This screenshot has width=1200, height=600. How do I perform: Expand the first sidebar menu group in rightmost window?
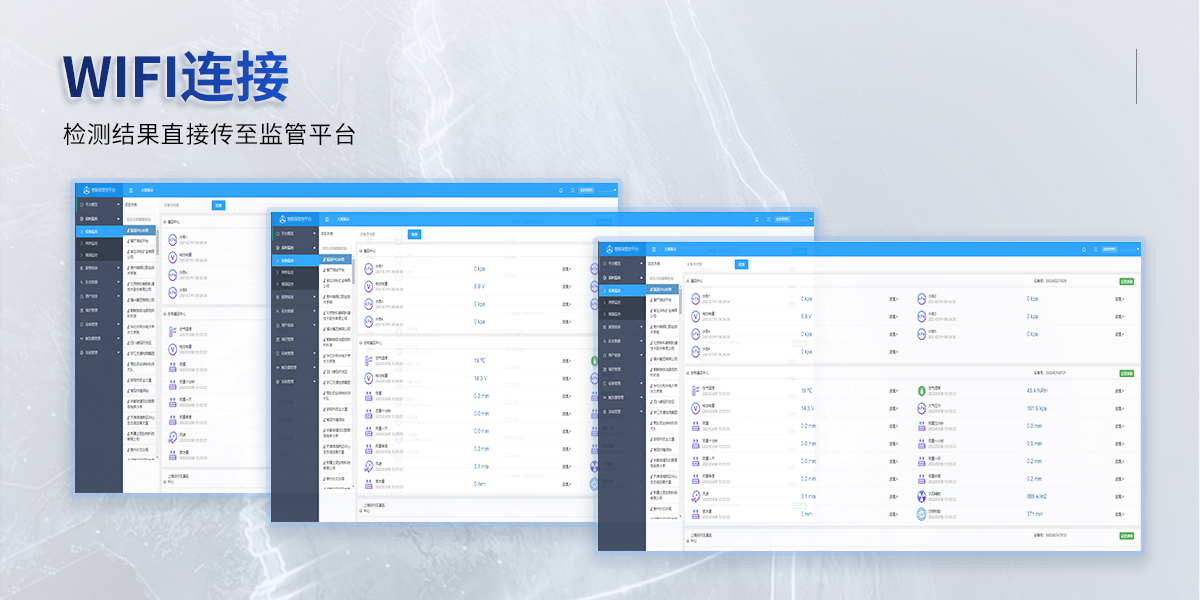(x=621, y=264)
